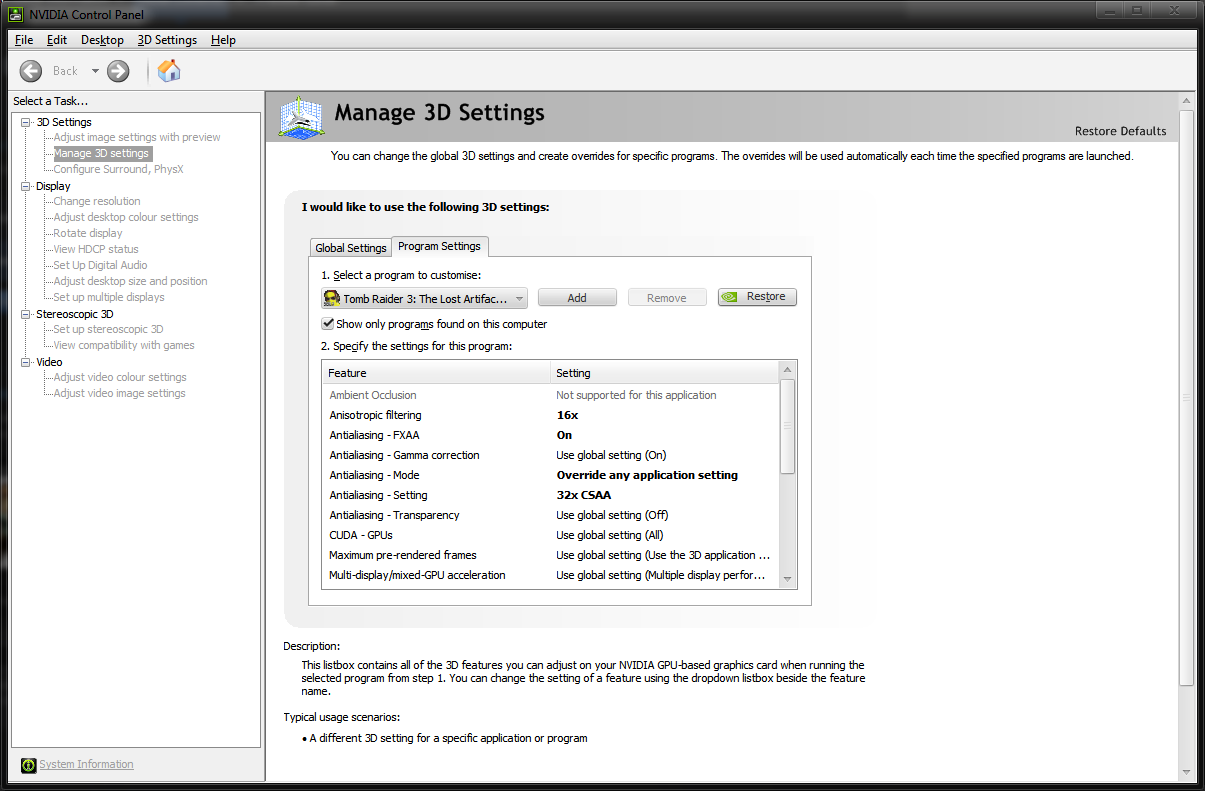Click the Home toolbar icon
This screenshot has width=1205, height=791.
(169, 70)
